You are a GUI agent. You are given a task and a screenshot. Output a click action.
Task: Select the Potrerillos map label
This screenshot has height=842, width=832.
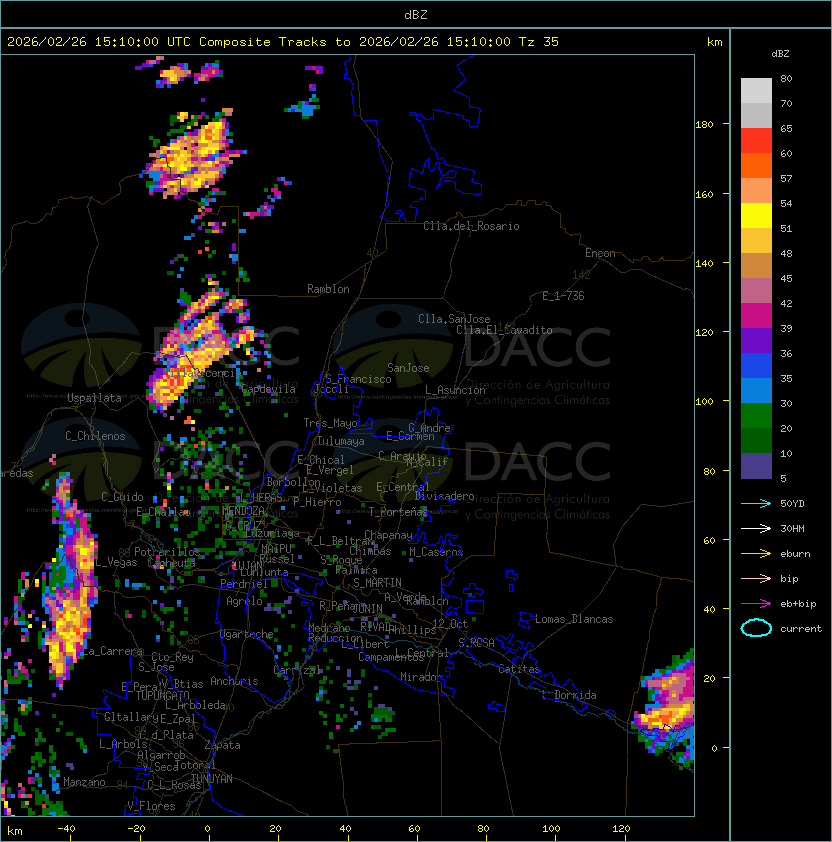[x=167, y=552]
